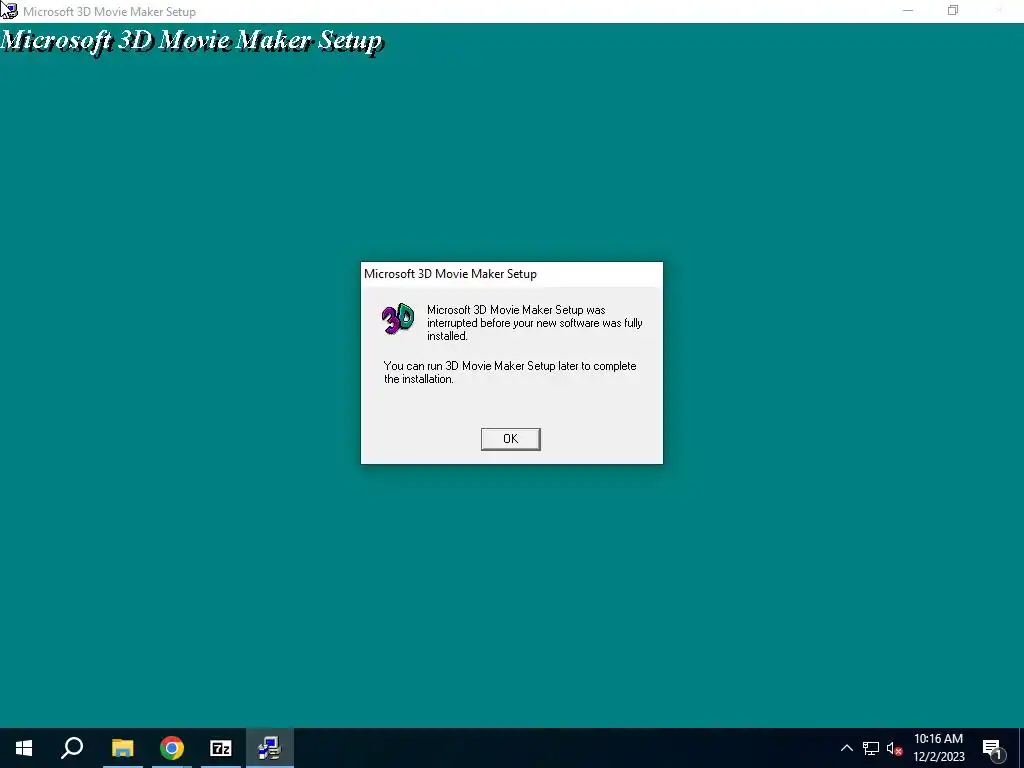The width and height of the screenshot is (1024, 768).
Task: Open 7-Zip from the taskbar
Action: pyautogui.click(x=221, y=748)
